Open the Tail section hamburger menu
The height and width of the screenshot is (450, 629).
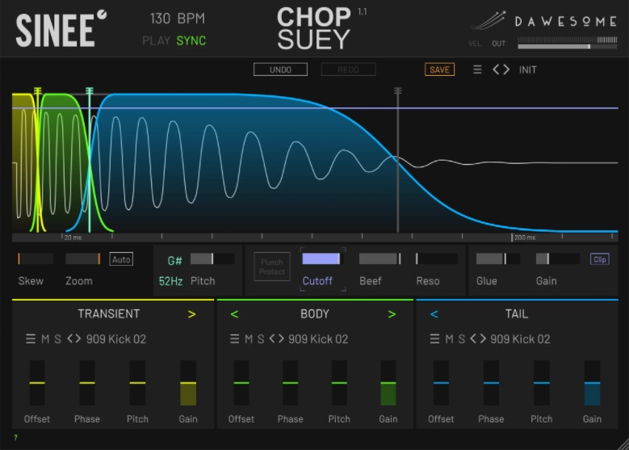point(434,339)
